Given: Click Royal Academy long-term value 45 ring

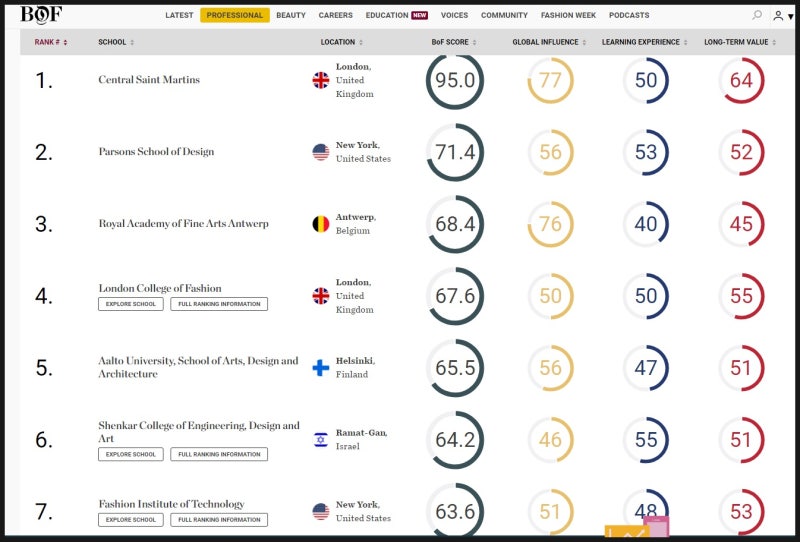Looking at the screenshot, I should pyautogui.click(x=741, y=224).
